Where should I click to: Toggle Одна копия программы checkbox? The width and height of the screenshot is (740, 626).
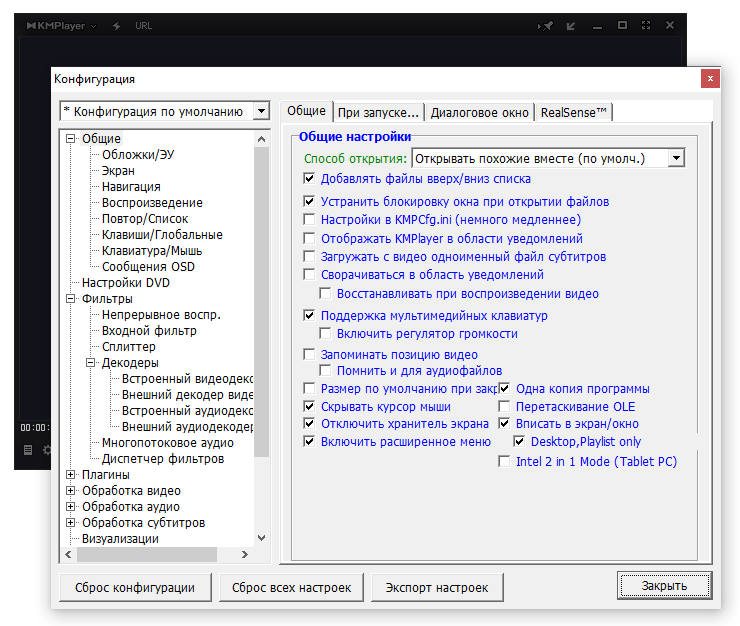[x=504, y=389]
